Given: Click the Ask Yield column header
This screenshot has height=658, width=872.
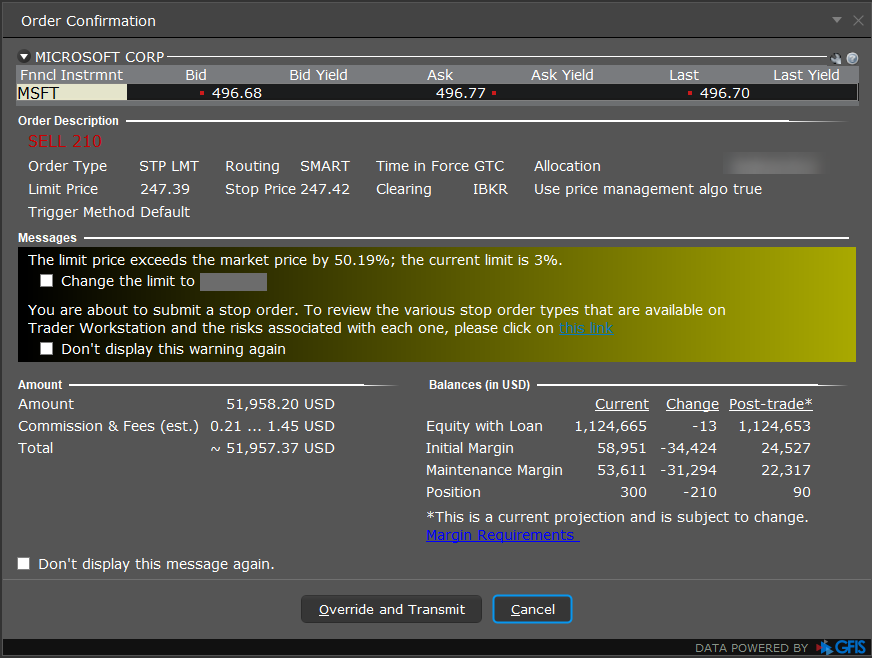Looking at the screenshot, I should [562, 75].
